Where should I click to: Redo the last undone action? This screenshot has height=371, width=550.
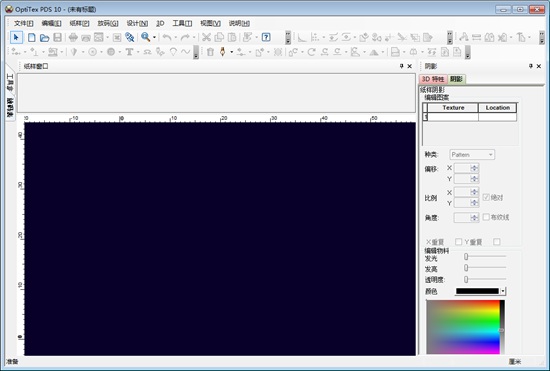click(185, 37)
